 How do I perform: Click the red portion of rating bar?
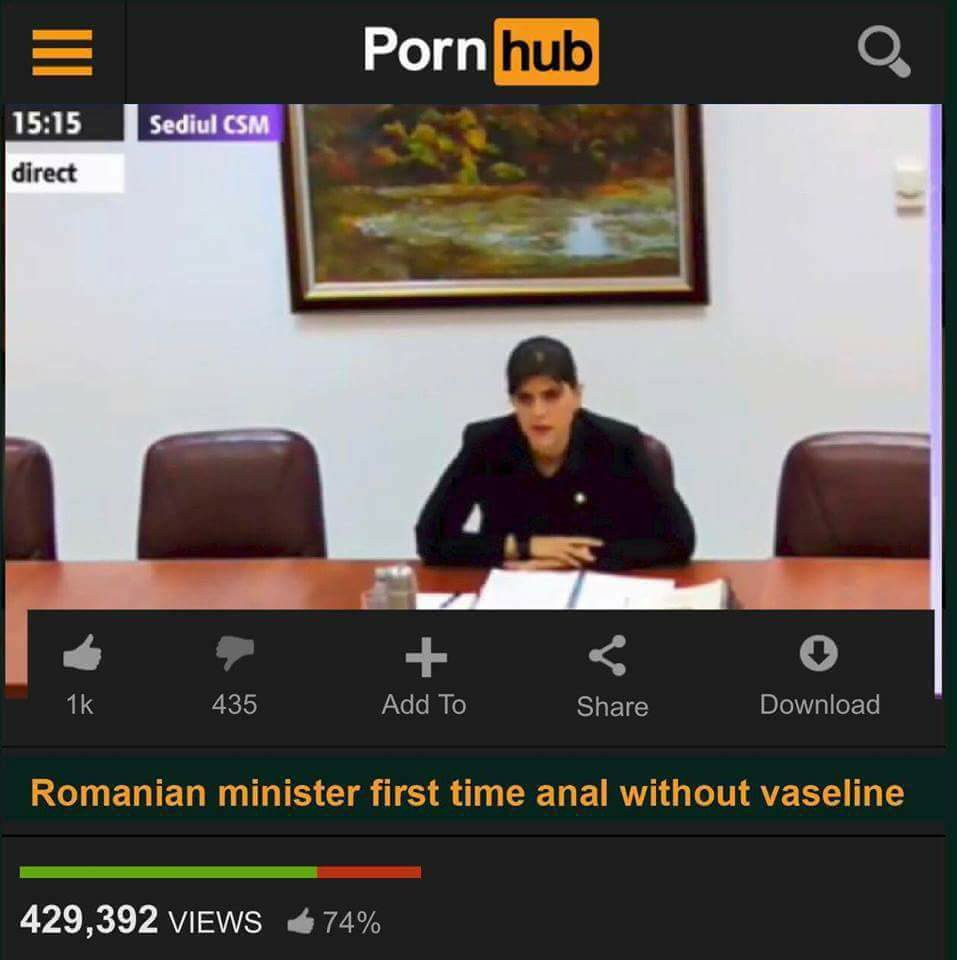[x=369, y=872]
